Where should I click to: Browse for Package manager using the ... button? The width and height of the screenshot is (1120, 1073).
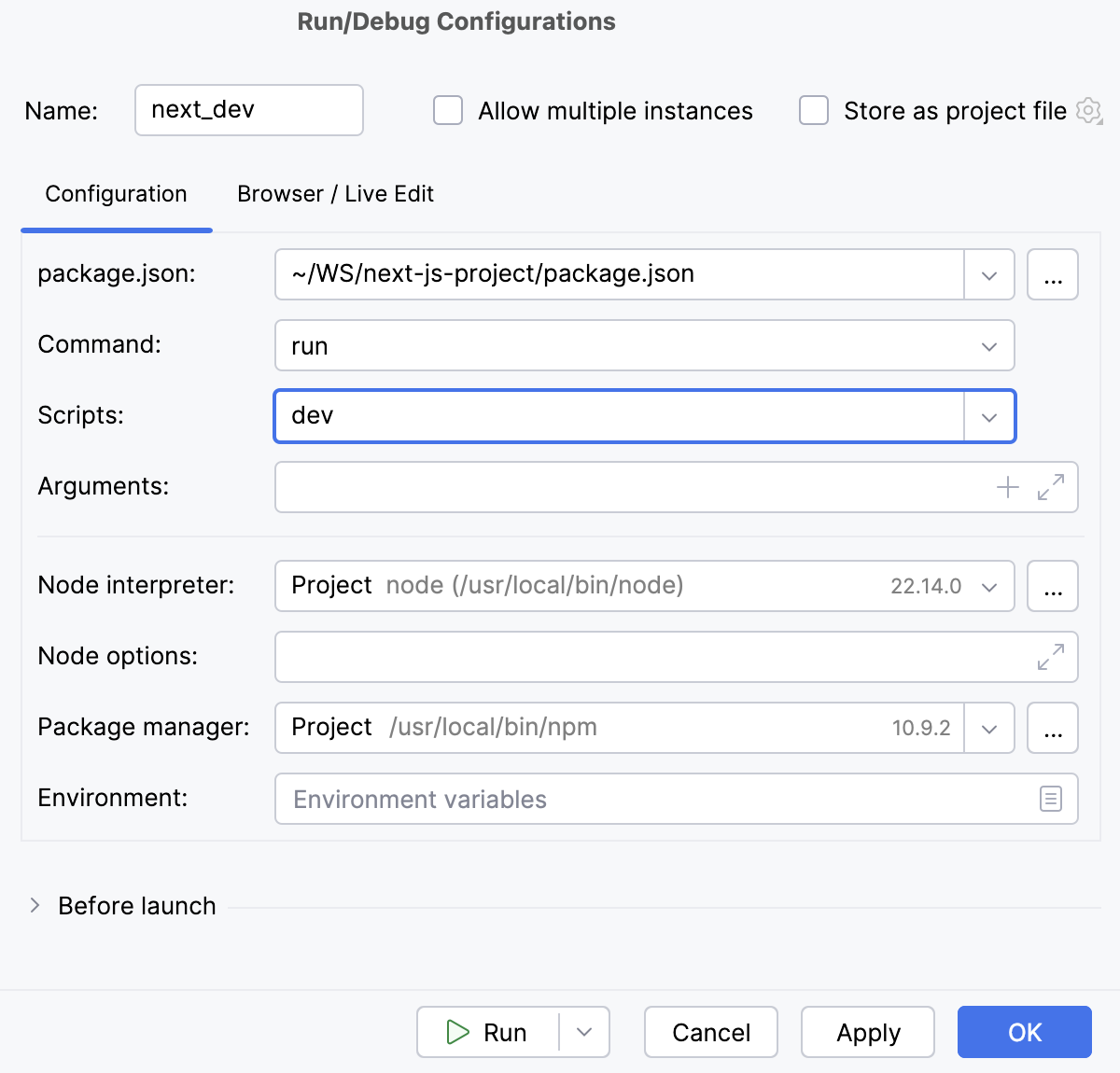click(1053, 728)
